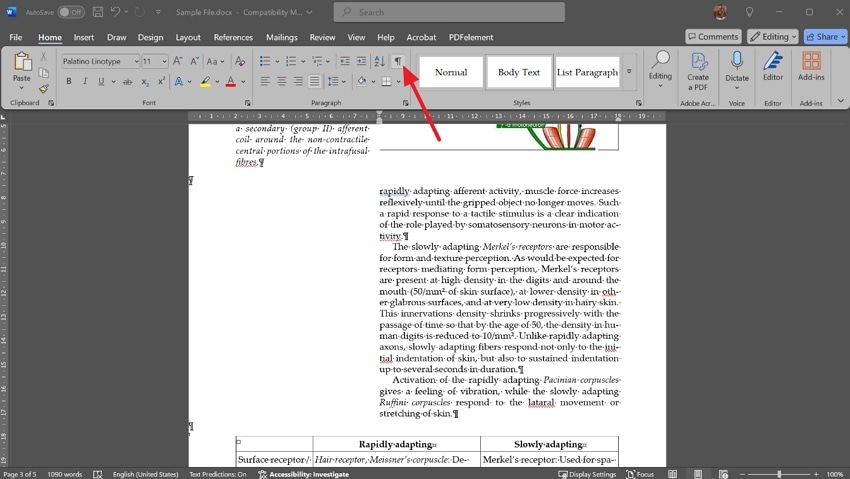Open the Styles gallery expander arrow
This screenshot has height=479, width=850.
[x=629, y=72]
